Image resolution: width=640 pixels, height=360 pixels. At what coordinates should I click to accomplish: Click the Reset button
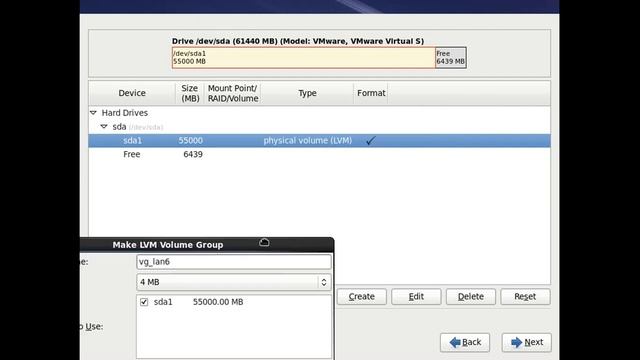[x=525, y=296]
